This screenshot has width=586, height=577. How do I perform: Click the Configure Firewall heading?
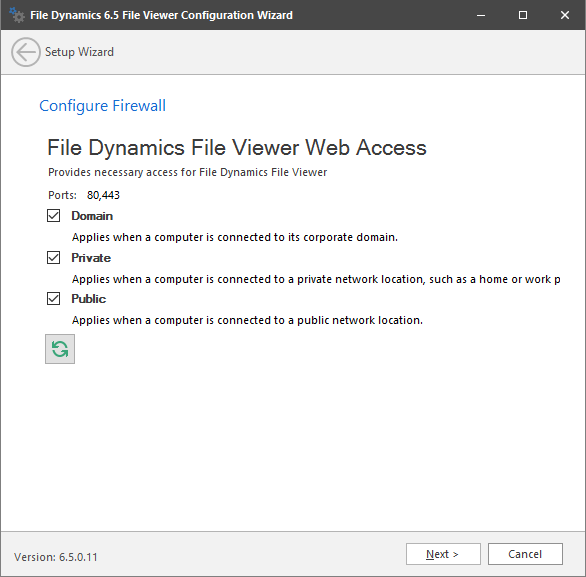click(x=102, y=106)
